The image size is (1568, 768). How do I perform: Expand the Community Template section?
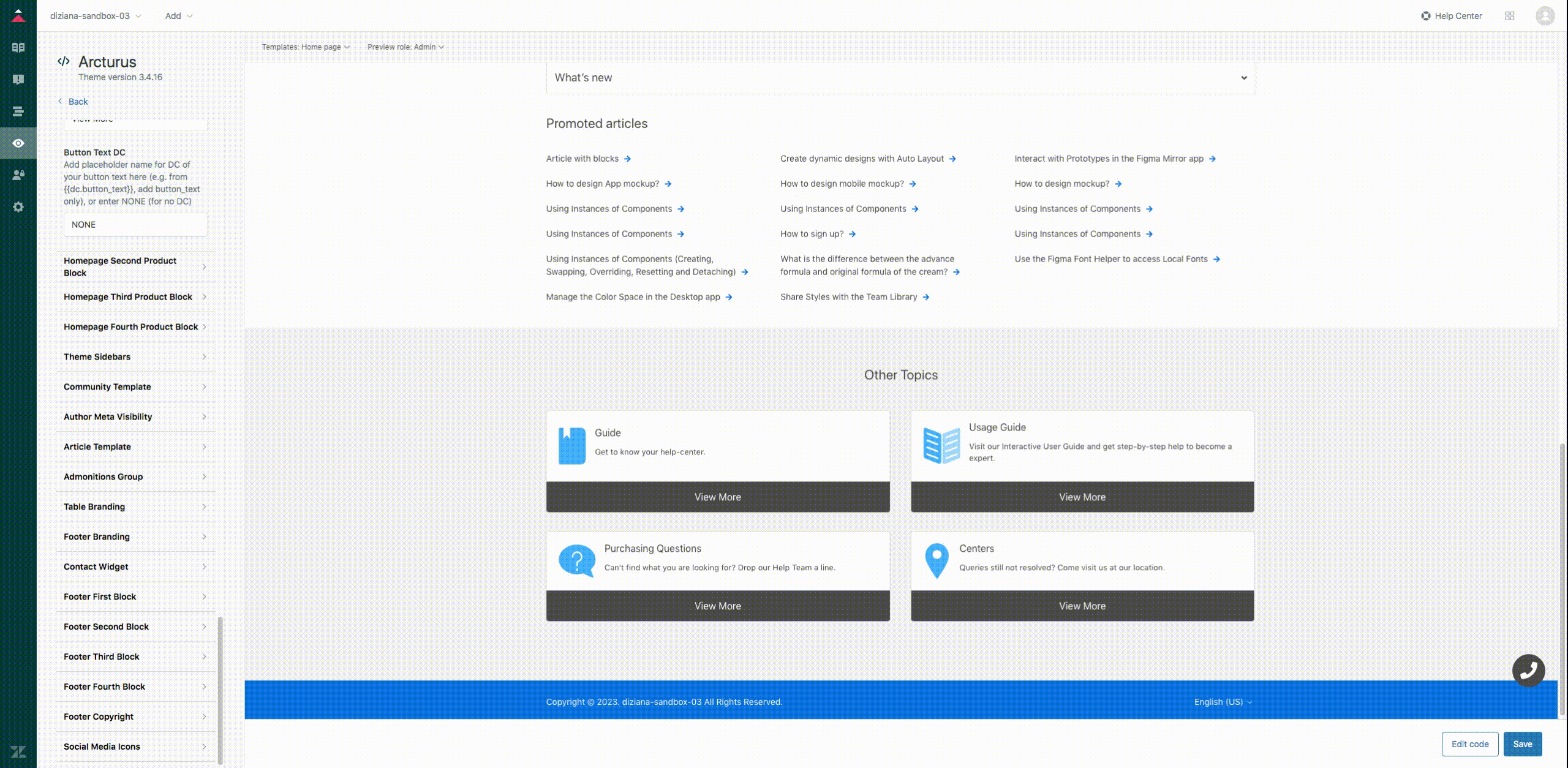coord(135,387)
